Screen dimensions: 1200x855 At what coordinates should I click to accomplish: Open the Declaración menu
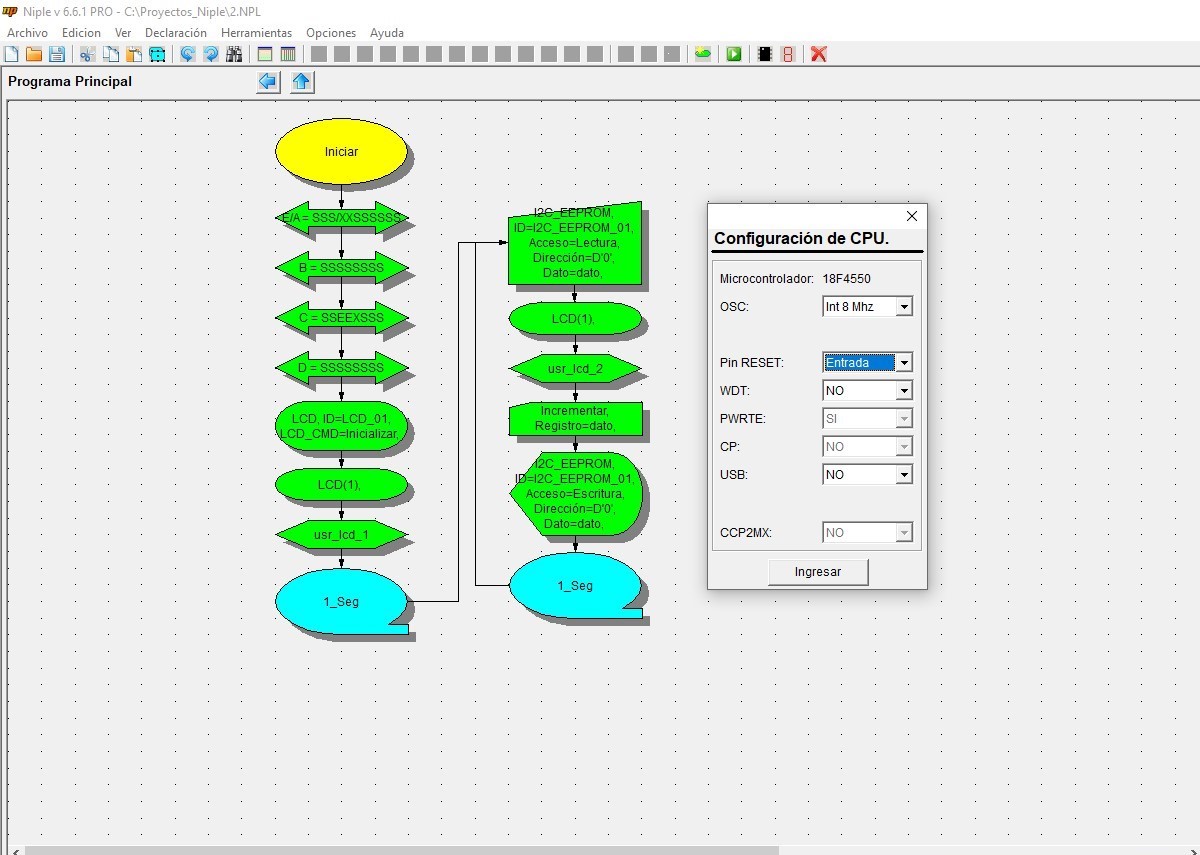tap(176, 33)
